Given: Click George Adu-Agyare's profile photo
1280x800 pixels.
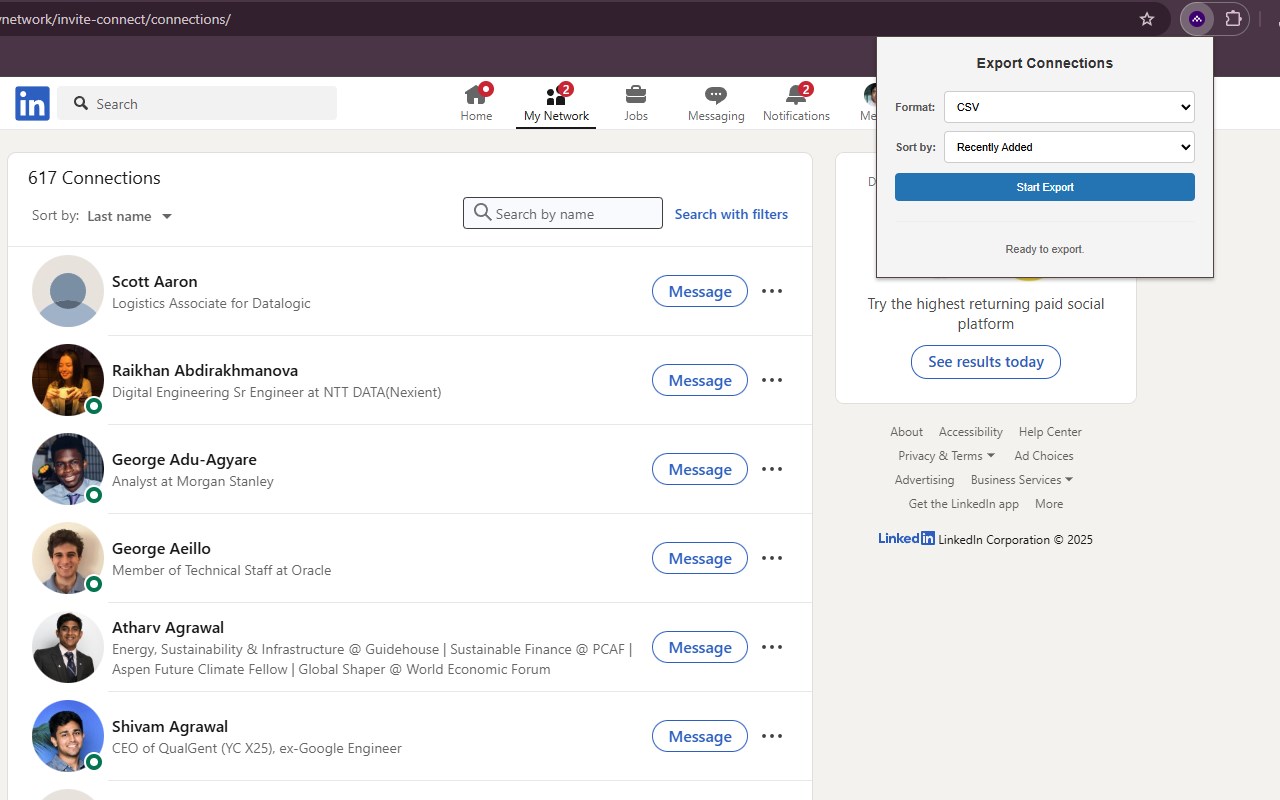Looking at the screenshot, I should [x=68, y=469].
